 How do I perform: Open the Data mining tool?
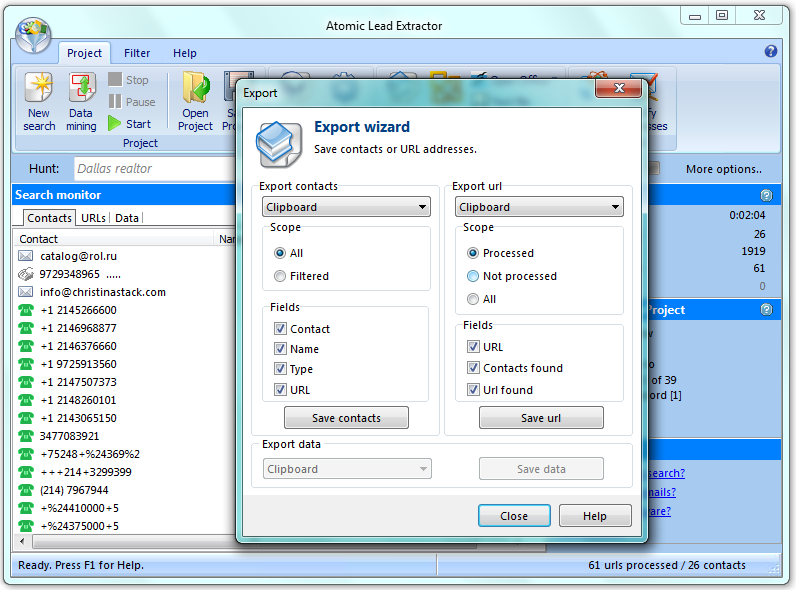coord(81,90)
